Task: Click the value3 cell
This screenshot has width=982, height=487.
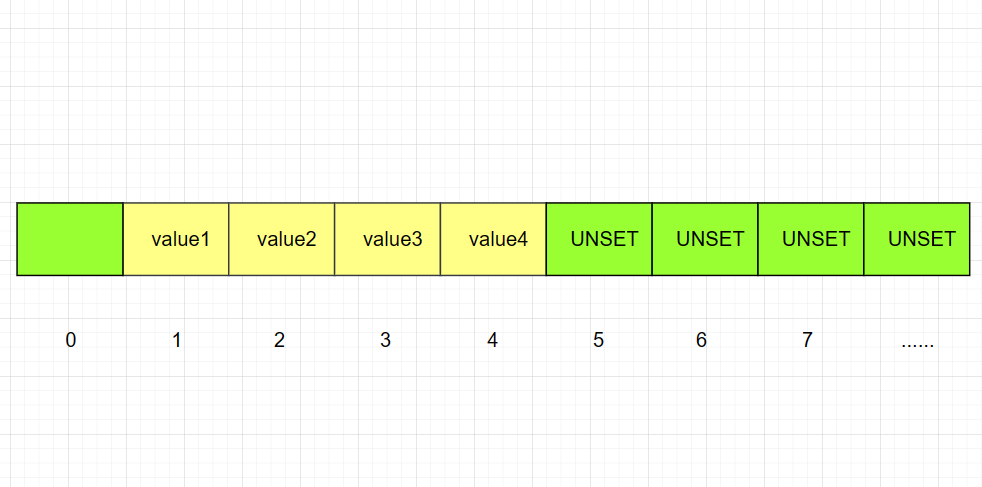Action: coord(388,238)
